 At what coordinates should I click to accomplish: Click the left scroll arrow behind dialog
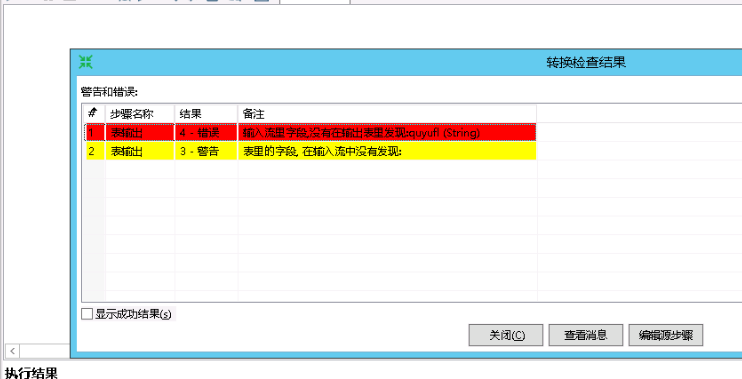pos(12,351)
